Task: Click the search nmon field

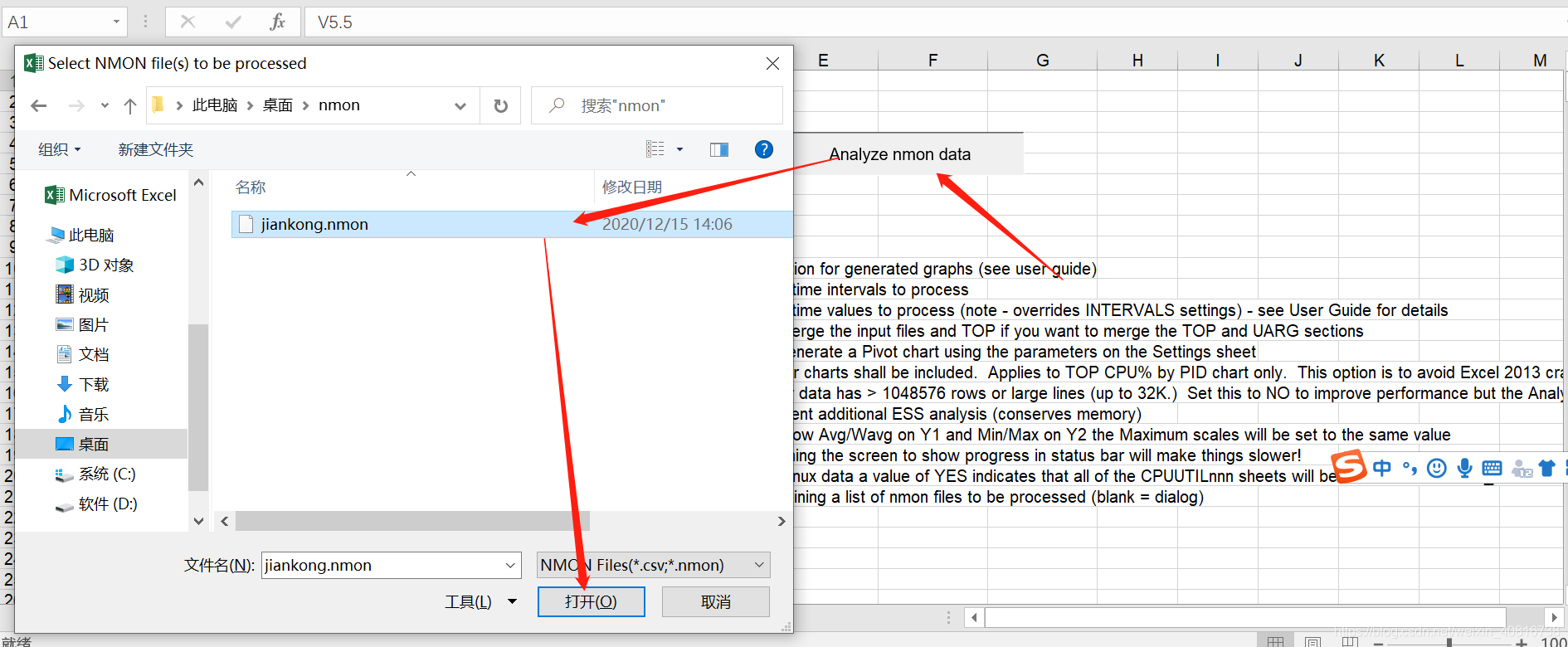Action: tap(657, 105)
